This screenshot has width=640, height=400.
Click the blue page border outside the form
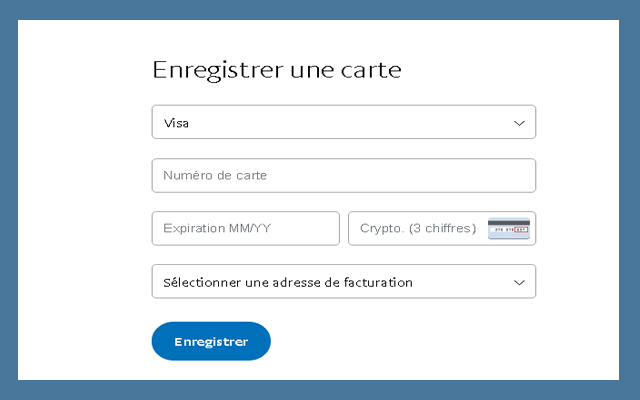click(8, 200)
